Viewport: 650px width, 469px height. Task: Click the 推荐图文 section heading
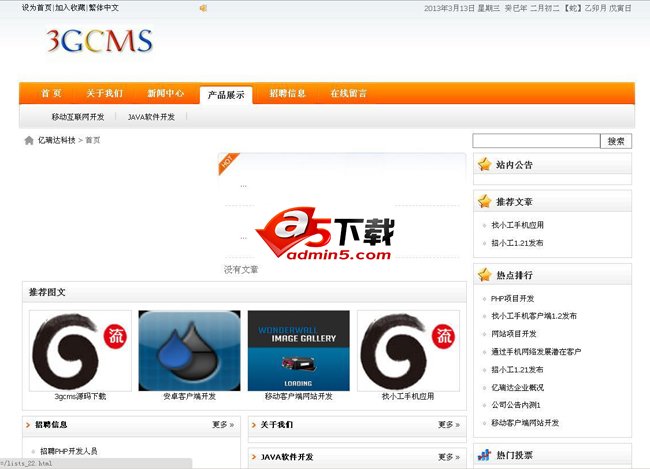pos(47,292)
